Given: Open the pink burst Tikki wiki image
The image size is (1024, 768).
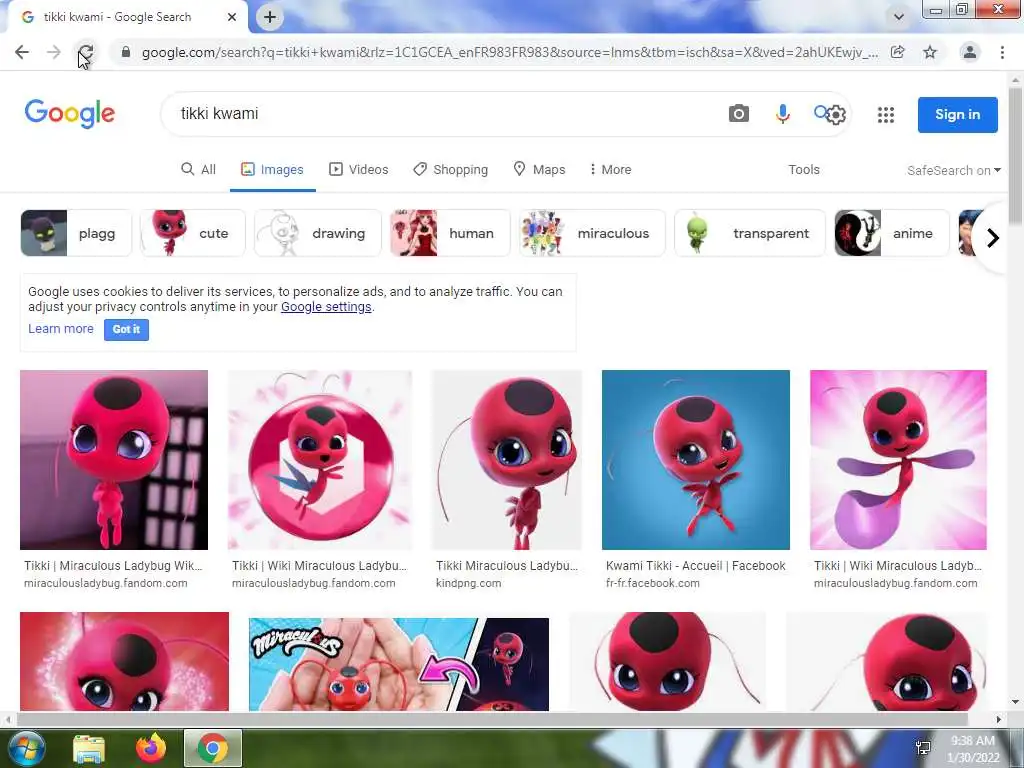Looking at the screenshot, I should click(x=898, y=460).
